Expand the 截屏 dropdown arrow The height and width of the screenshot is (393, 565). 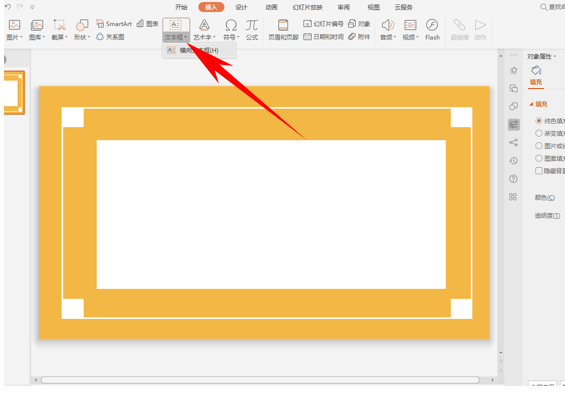[x=67, y=37]
